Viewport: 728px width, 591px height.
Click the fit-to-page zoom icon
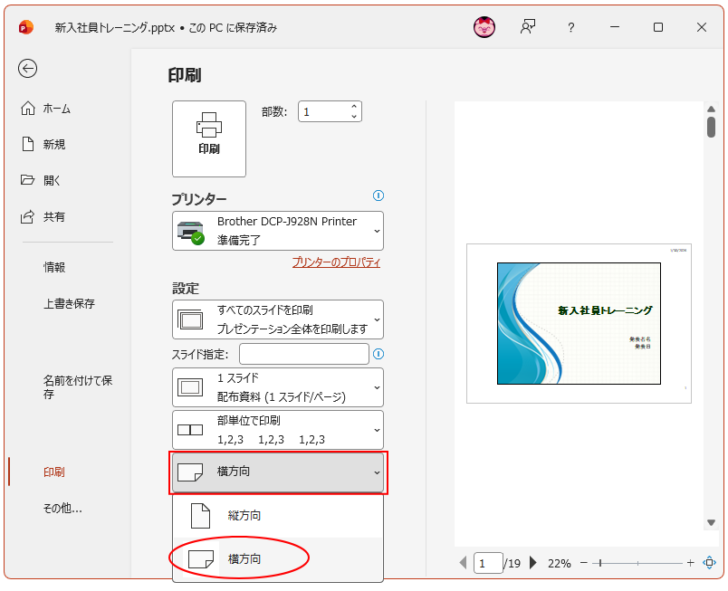pyautogui.click(x=709, y=563)
